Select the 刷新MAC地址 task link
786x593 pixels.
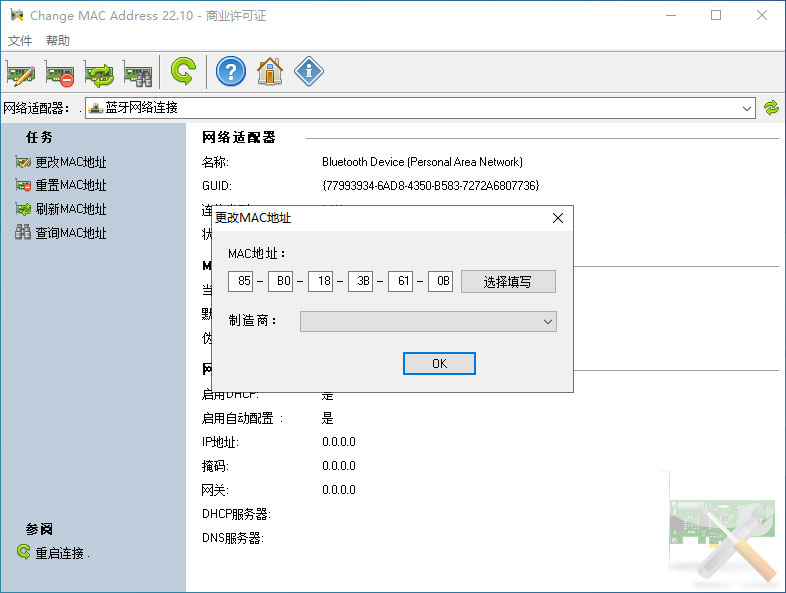pyautogui.click(x=71, y=209)
